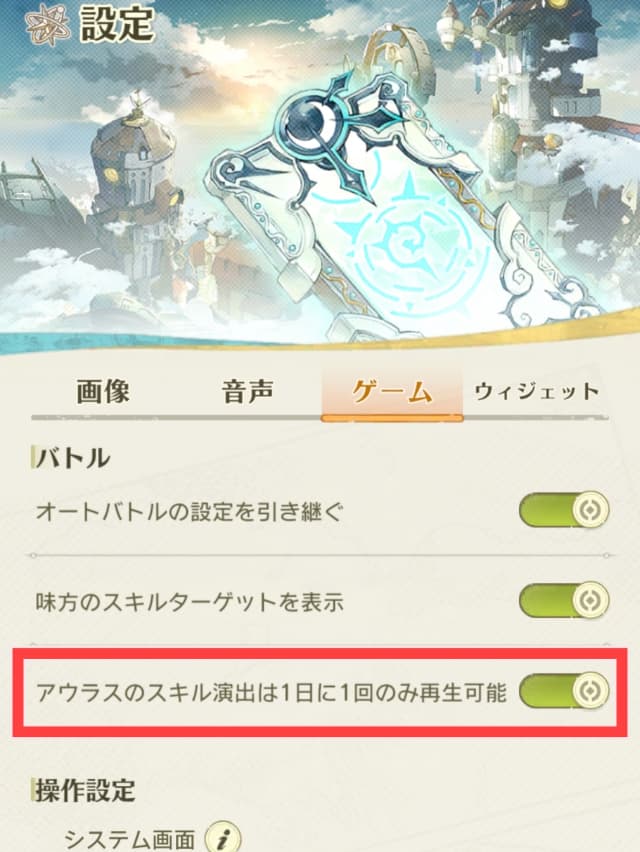
Task: Turn off アウラスのスキル演出 once-per-day toggle
Action: tap(564, 691)
